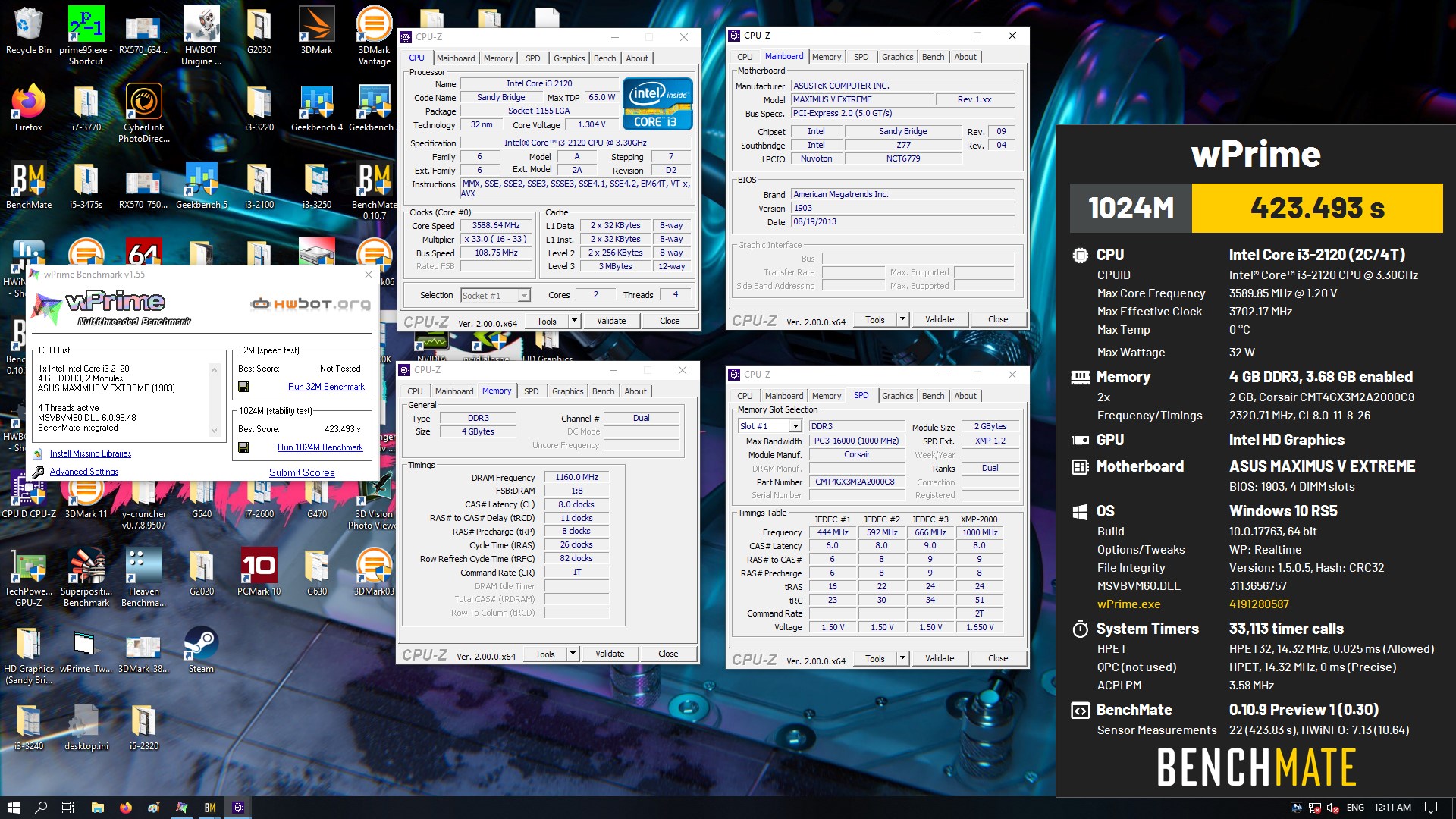Click the wPrime CPU List scroll down arrow
The image size is (1456, 819).
click(214, 431)
